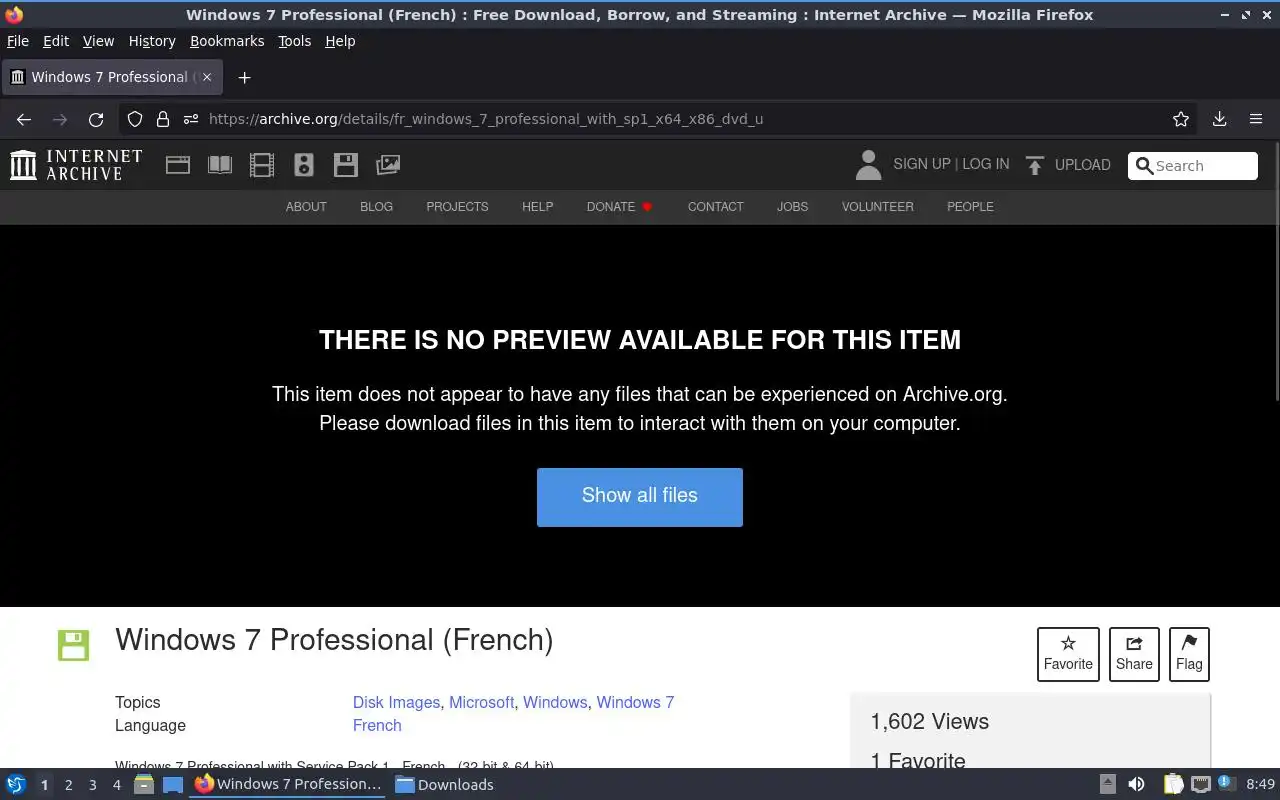Open the Web (Wayback) media icon
The image size is (1280, 800).
click(178, 165)
